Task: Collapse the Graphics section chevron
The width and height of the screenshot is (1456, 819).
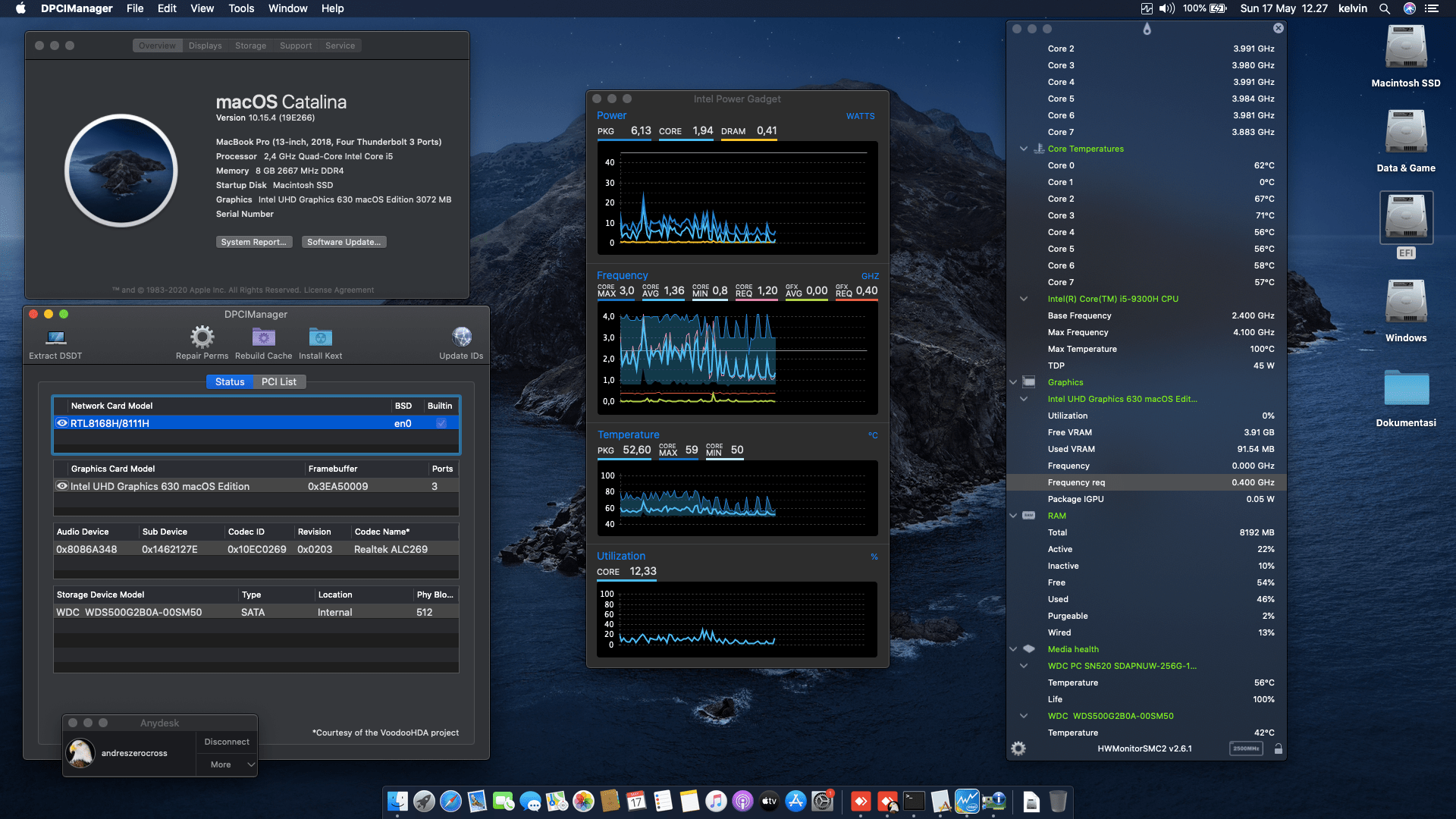Action: tap(1013, 382)
